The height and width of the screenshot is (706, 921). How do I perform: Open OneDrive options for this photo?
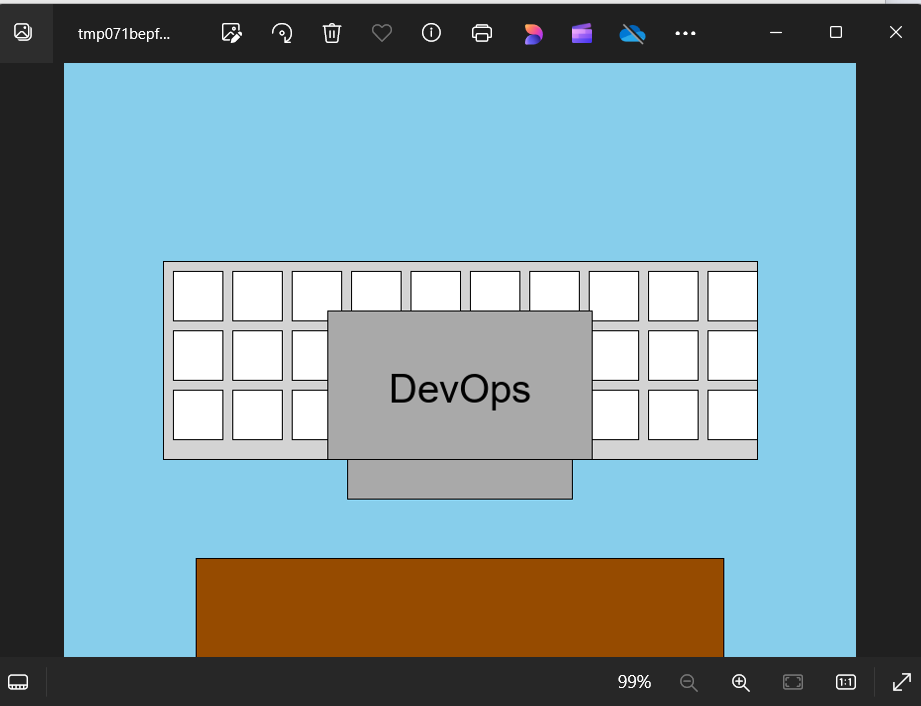click(632, 32)
